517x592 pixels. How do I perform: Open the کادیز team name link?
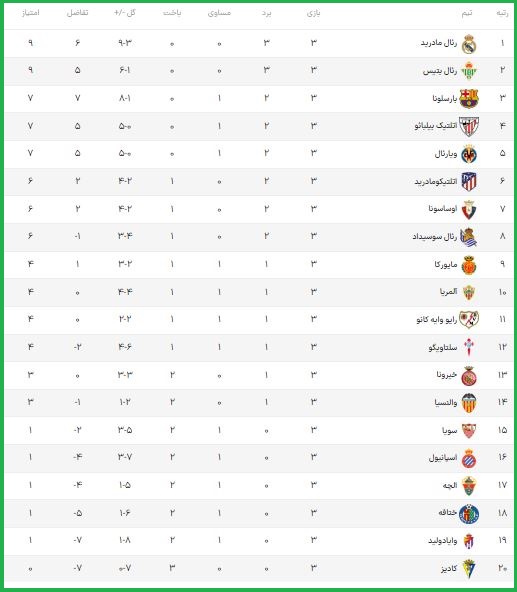(449, 569)
